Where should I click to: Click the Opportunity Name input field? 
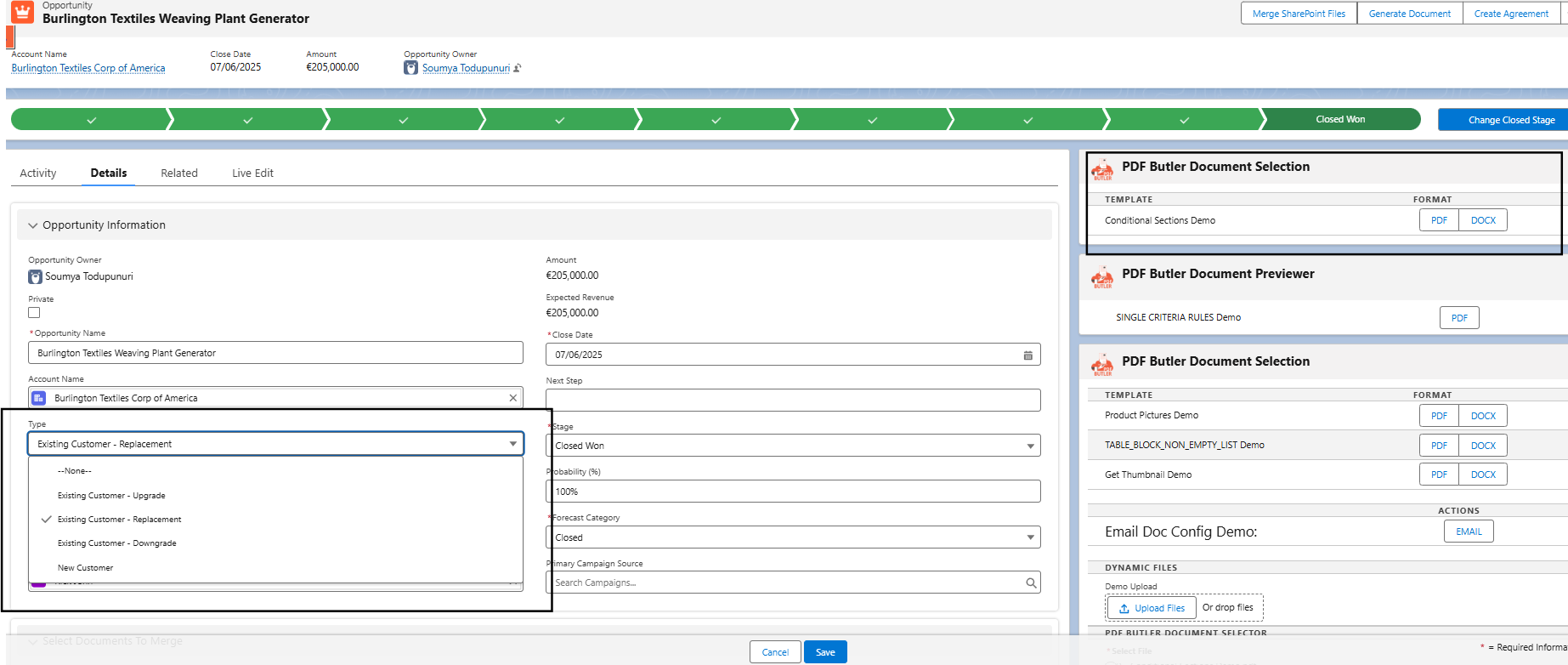point(275,353)
